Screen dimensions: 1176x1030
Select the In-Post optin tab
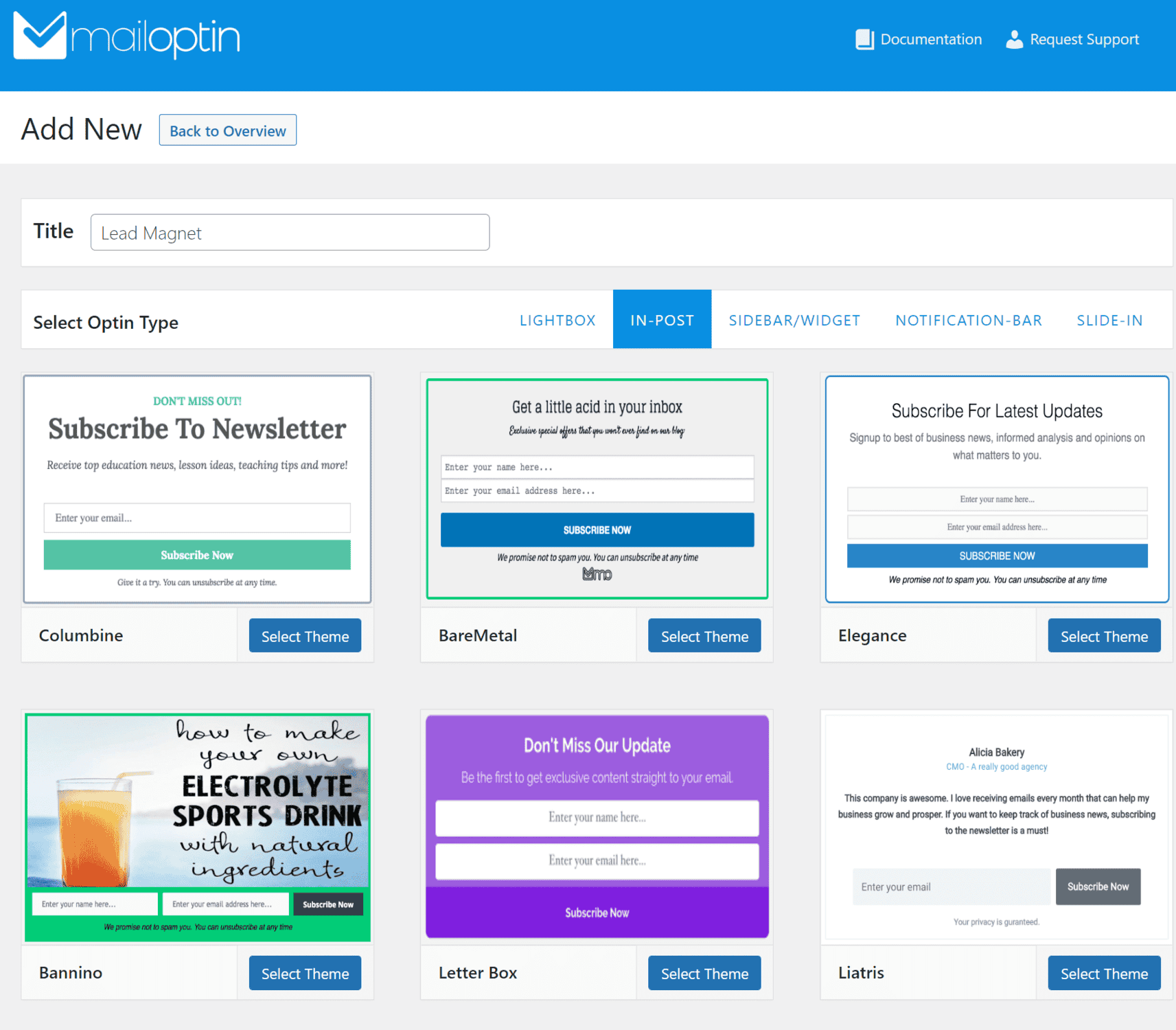click(x=662, y=321)
